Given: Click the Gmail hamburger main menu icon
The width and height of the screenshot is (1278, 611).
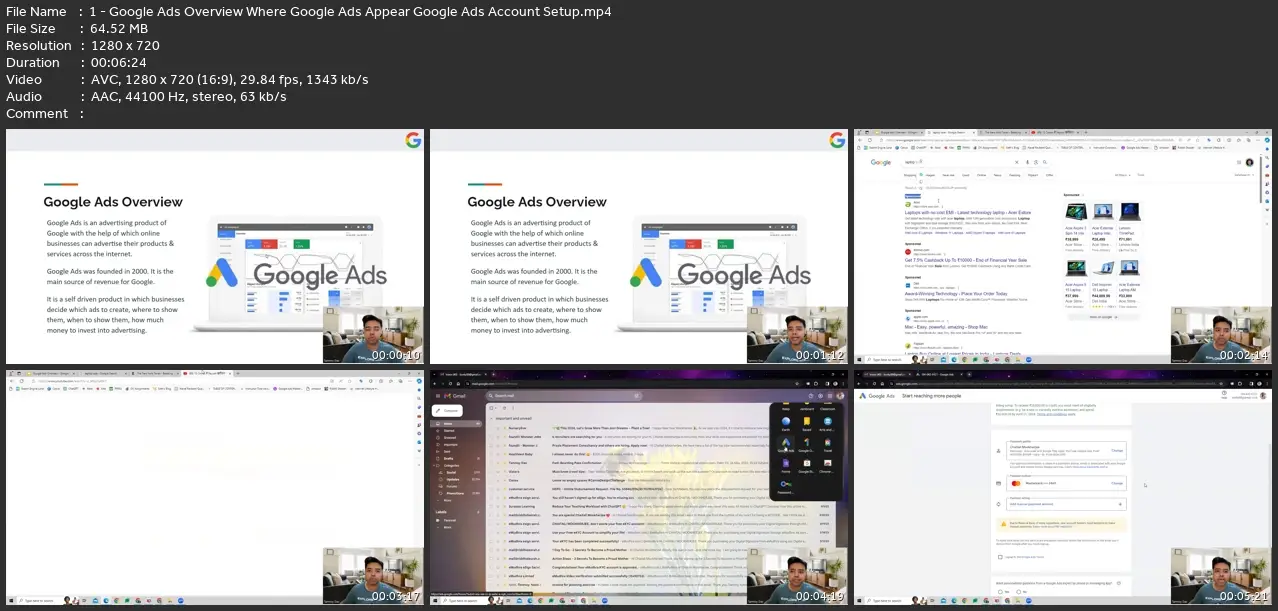Looking at the screenshot, I should (x=438, y=396).
